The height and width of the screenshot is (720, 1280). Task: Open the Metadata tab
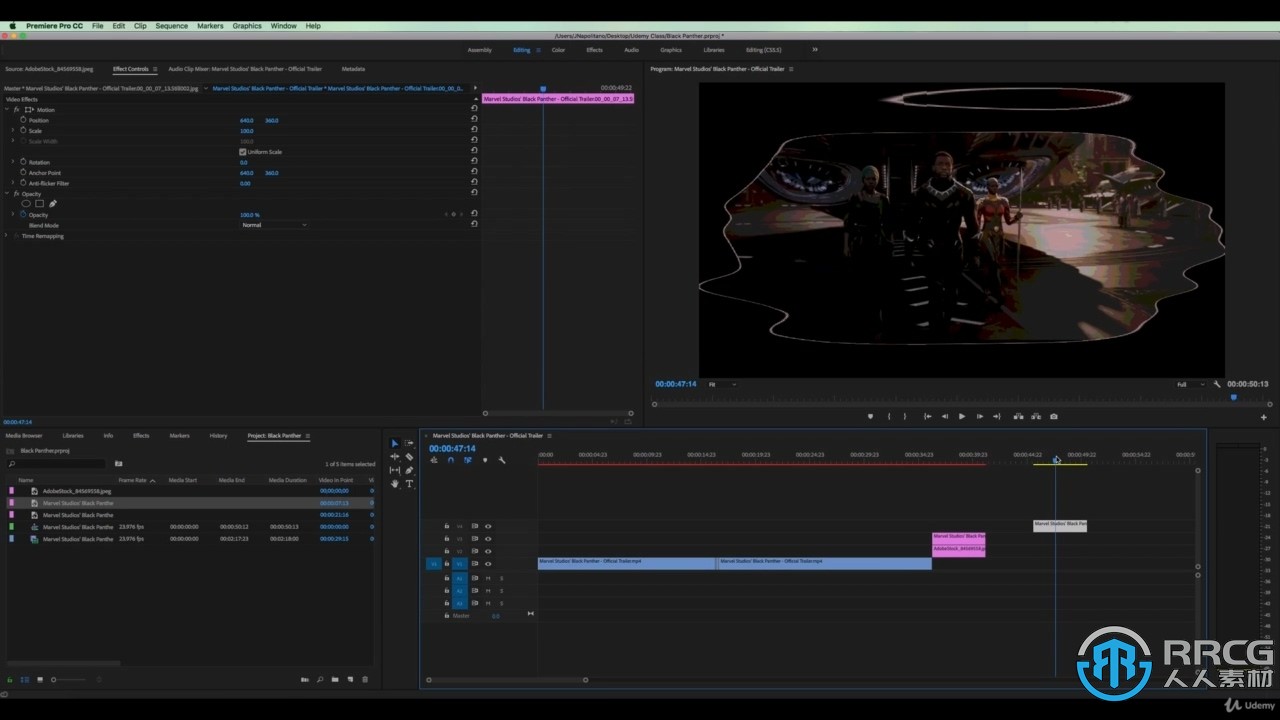(x=353, y=69)
